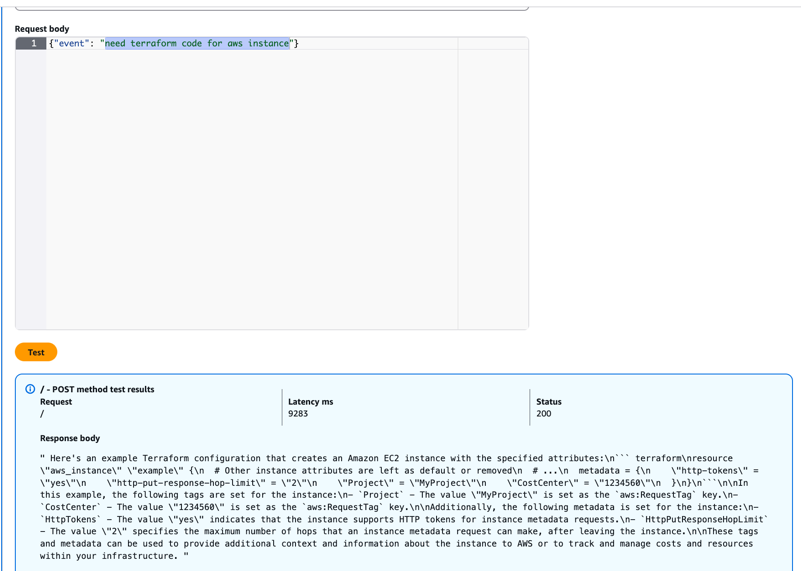The image size is (801, 571).
Task: Click empty area of request body editor
Action: (x=250, y=190)
